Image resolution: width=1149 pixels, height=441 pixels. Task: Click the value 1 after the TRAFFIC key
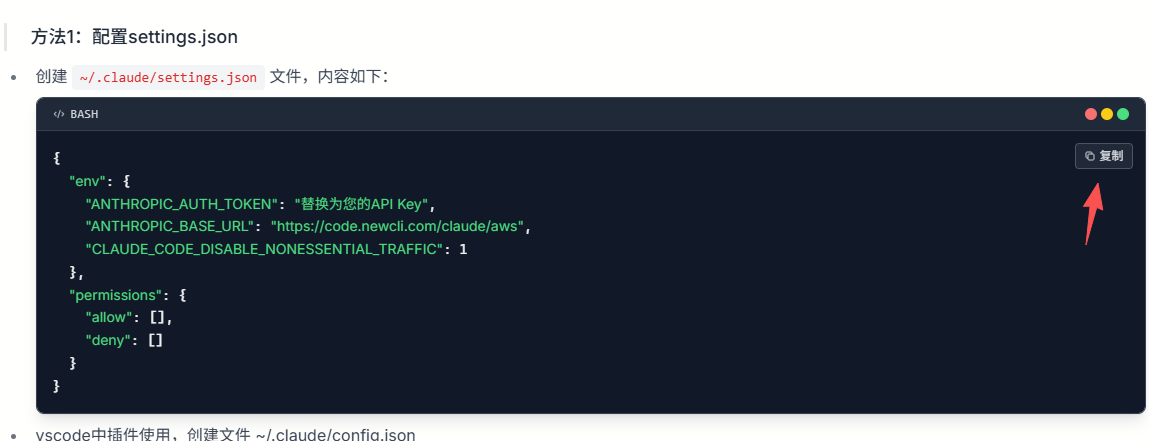click(463, 248)
